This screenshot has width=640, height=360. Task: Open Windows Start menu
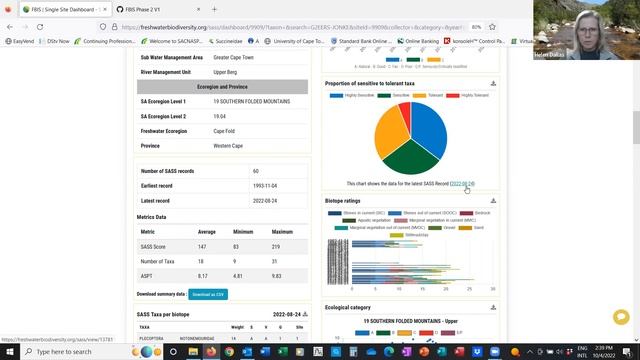pyautogui.click(x=10, y=351)
